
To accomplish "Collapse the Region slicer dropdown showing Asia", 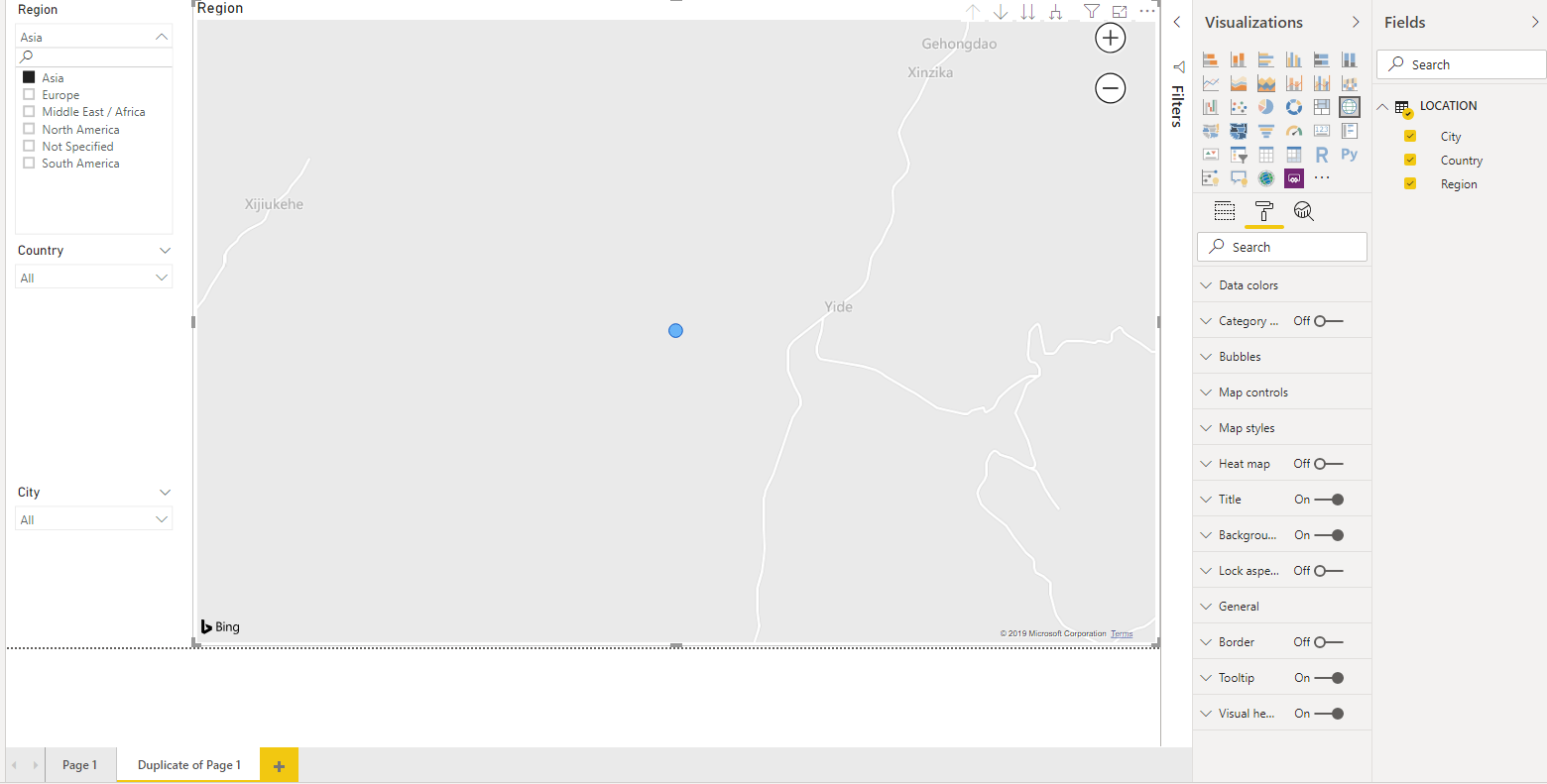I will click(x=94, y=37).
